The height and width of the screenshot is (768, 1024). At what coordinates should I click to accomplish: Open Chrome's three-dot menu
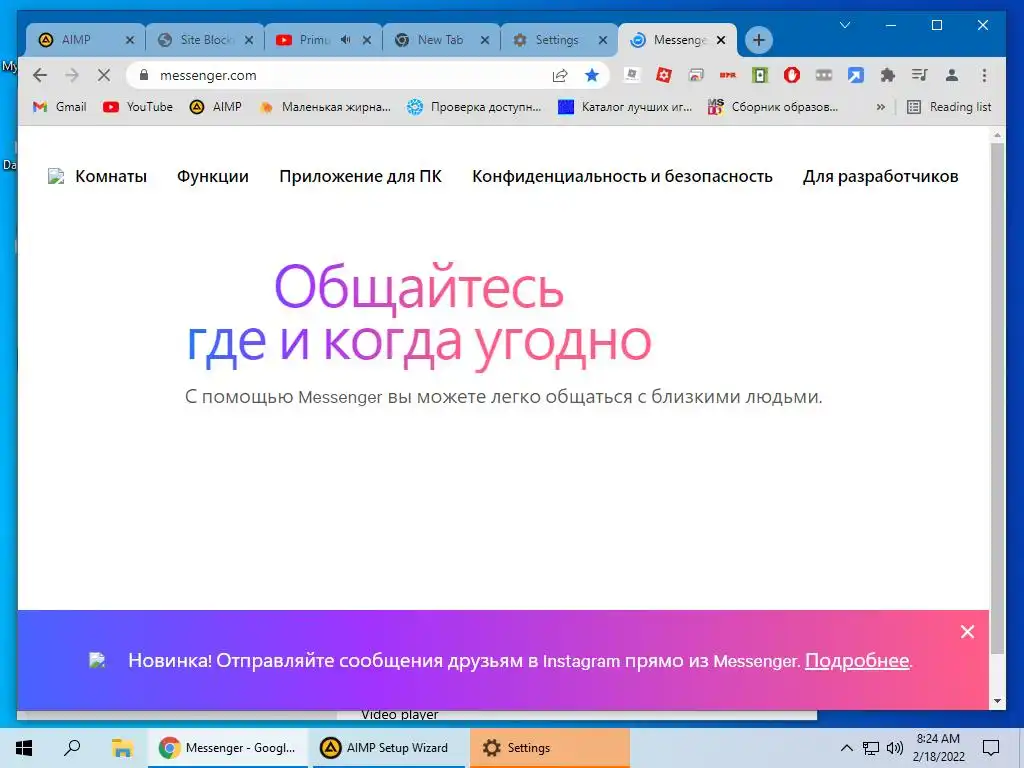984,75
